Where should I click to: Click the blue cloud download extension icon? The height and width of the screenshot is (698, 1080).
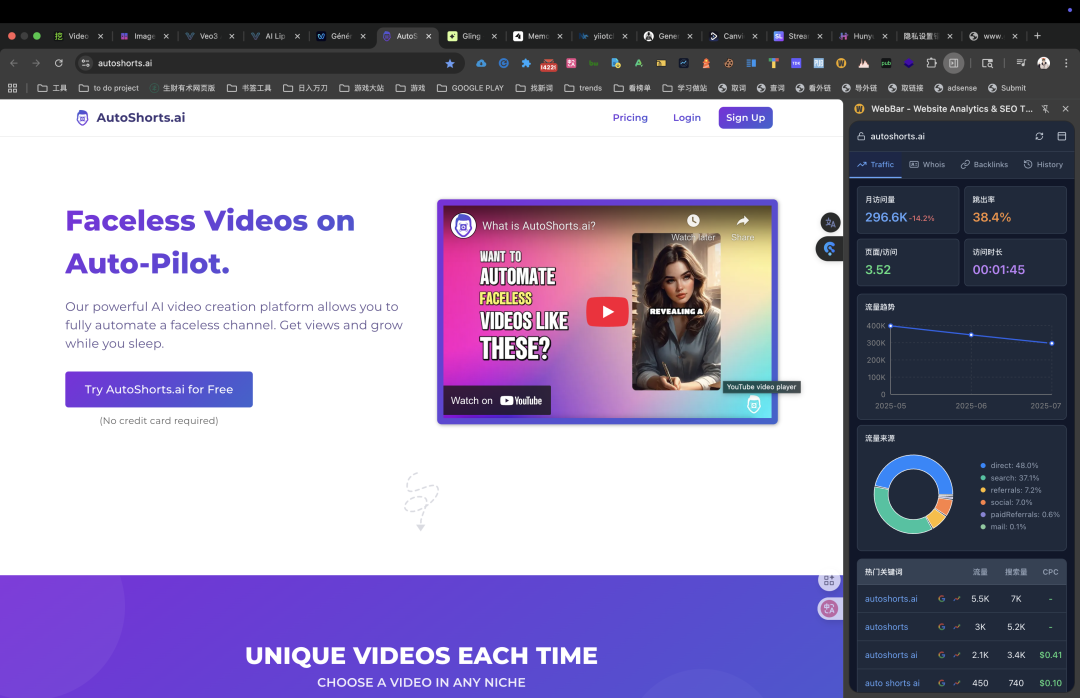coord(481,63)
